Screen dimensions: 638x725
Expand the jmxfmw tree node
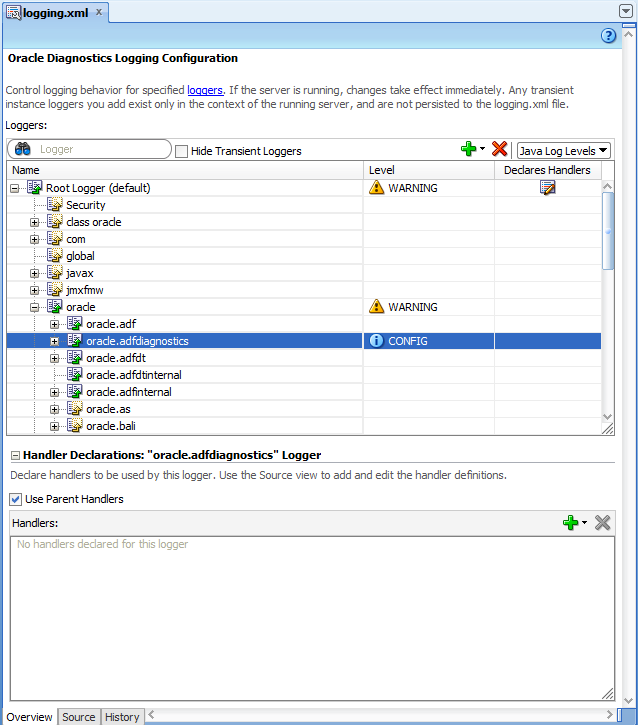point(34,290)
